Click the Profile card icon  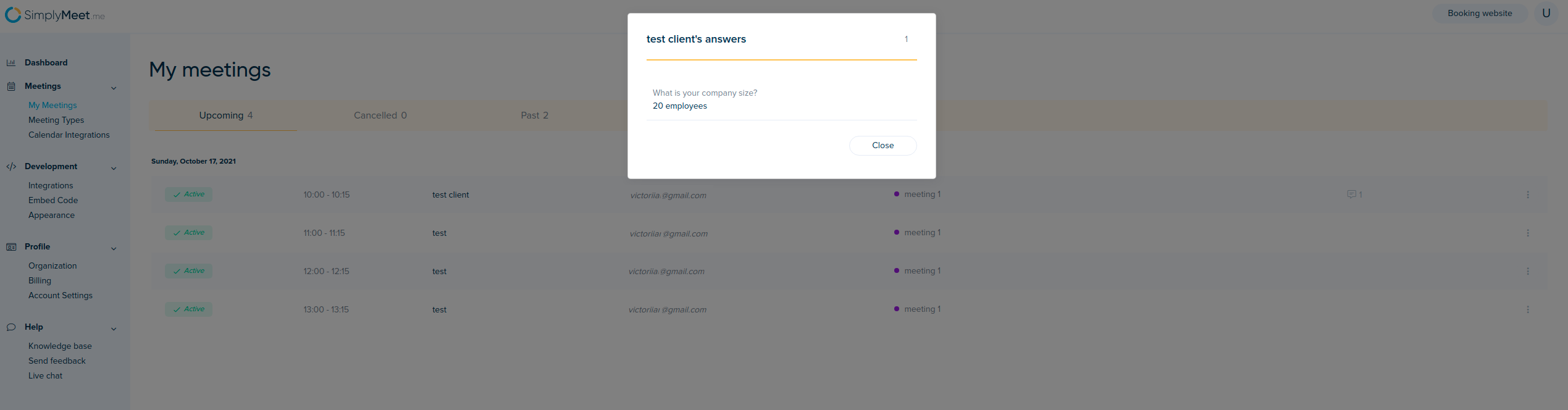11,247
